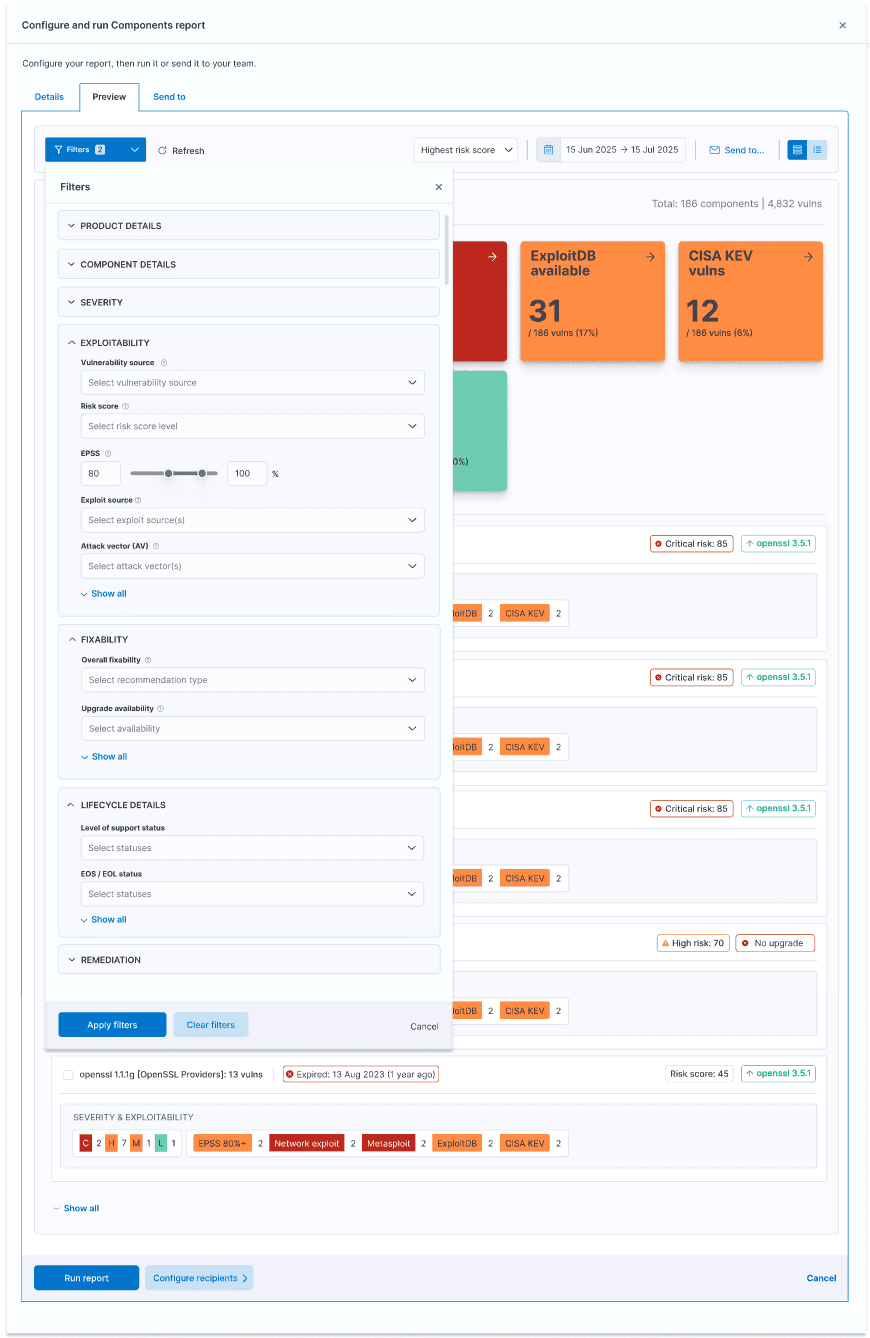This screenshot has width=870, height=1338.
Task: Switch to card view layout icon
Action: [797, 150]
